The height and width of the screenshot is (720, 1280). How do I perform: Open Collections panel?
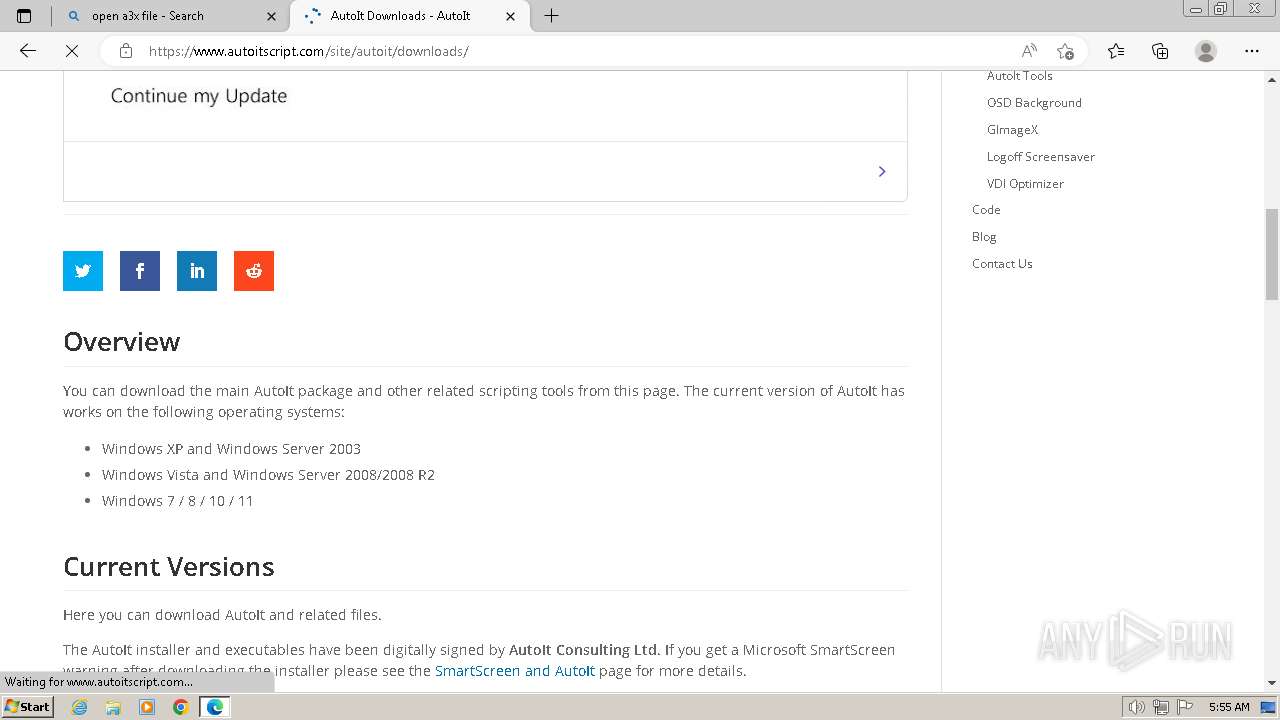tap(1160, 51)
